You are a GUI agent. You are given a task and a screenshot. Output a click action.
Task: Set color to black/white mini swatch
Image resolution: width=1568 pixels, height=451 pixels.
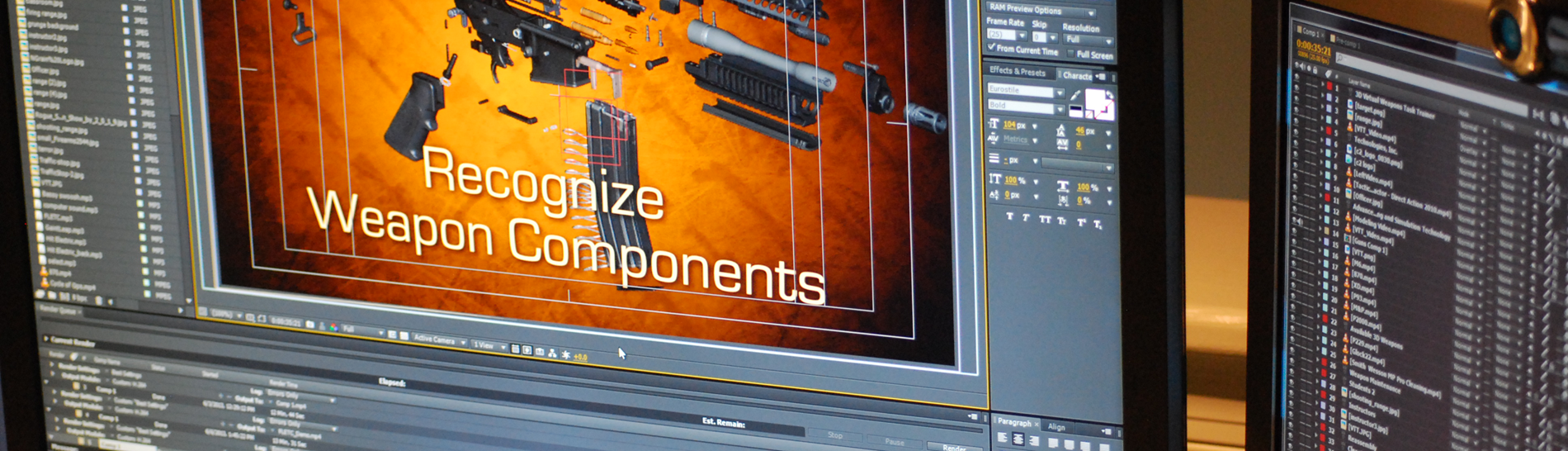[x=1076, y=111]
